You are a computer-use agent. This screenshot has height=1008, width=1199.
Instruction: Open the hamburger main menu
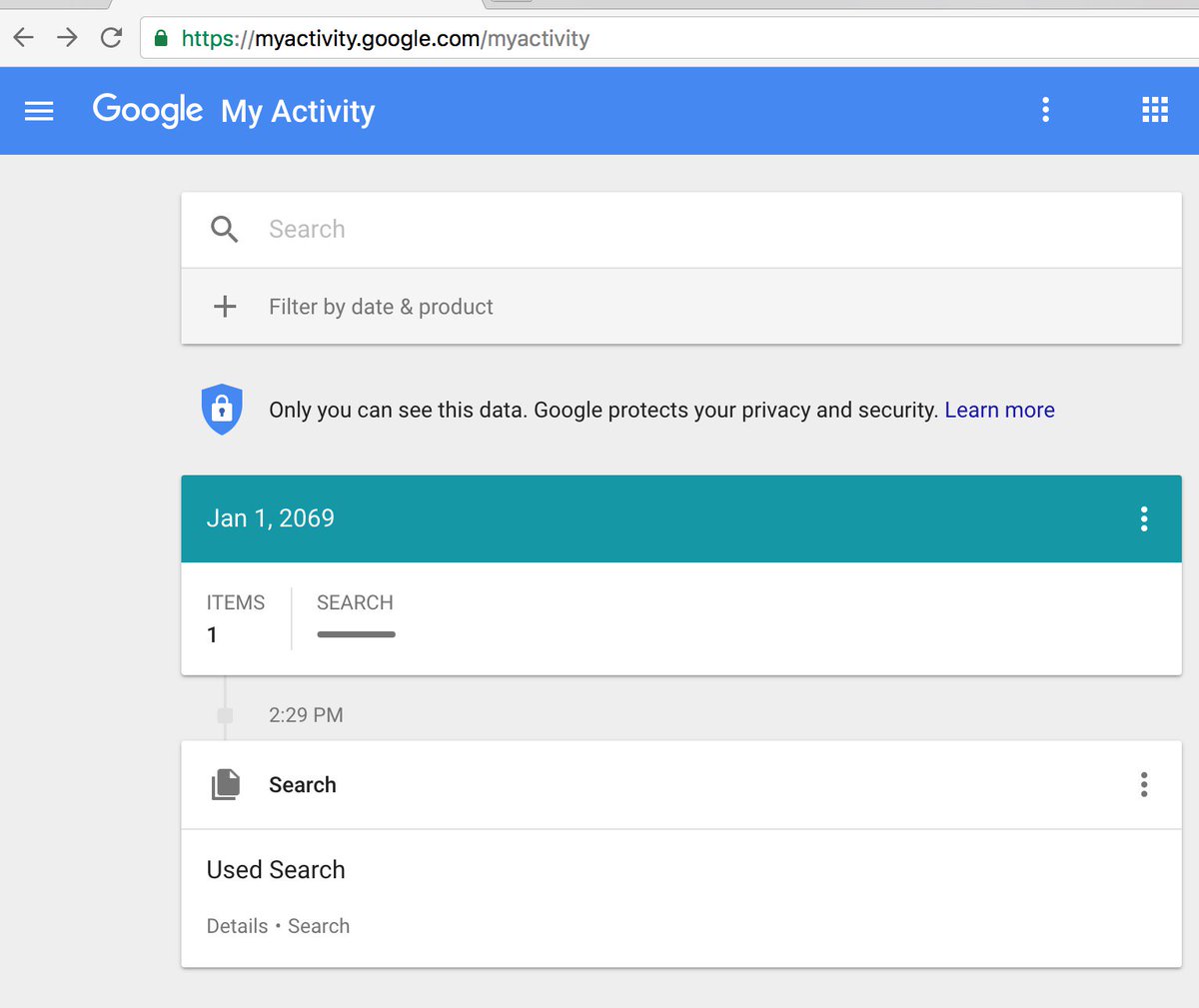click(x=39, y=111)
